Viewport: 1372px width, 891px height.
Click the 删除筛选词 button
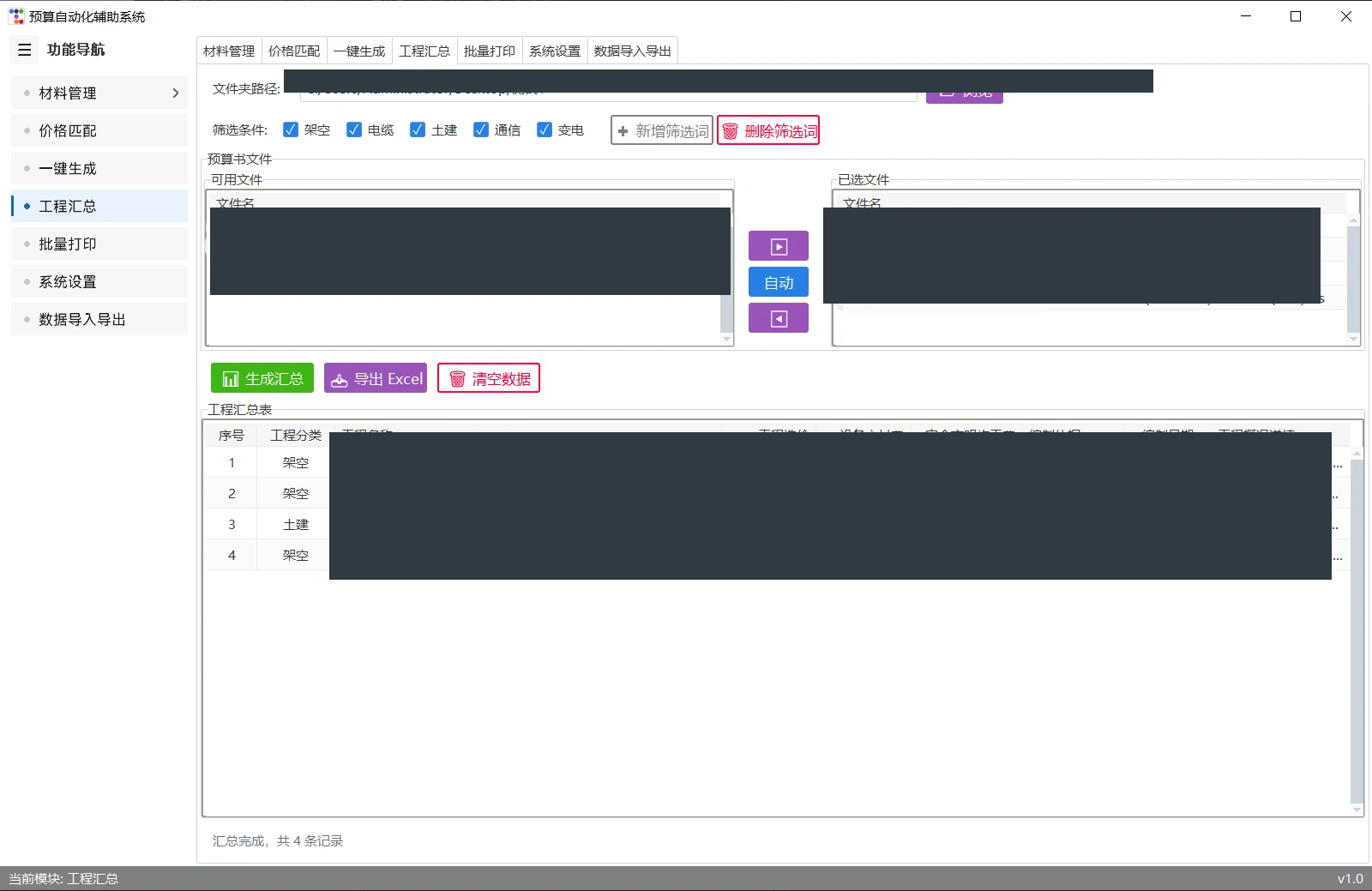[768, 130]
